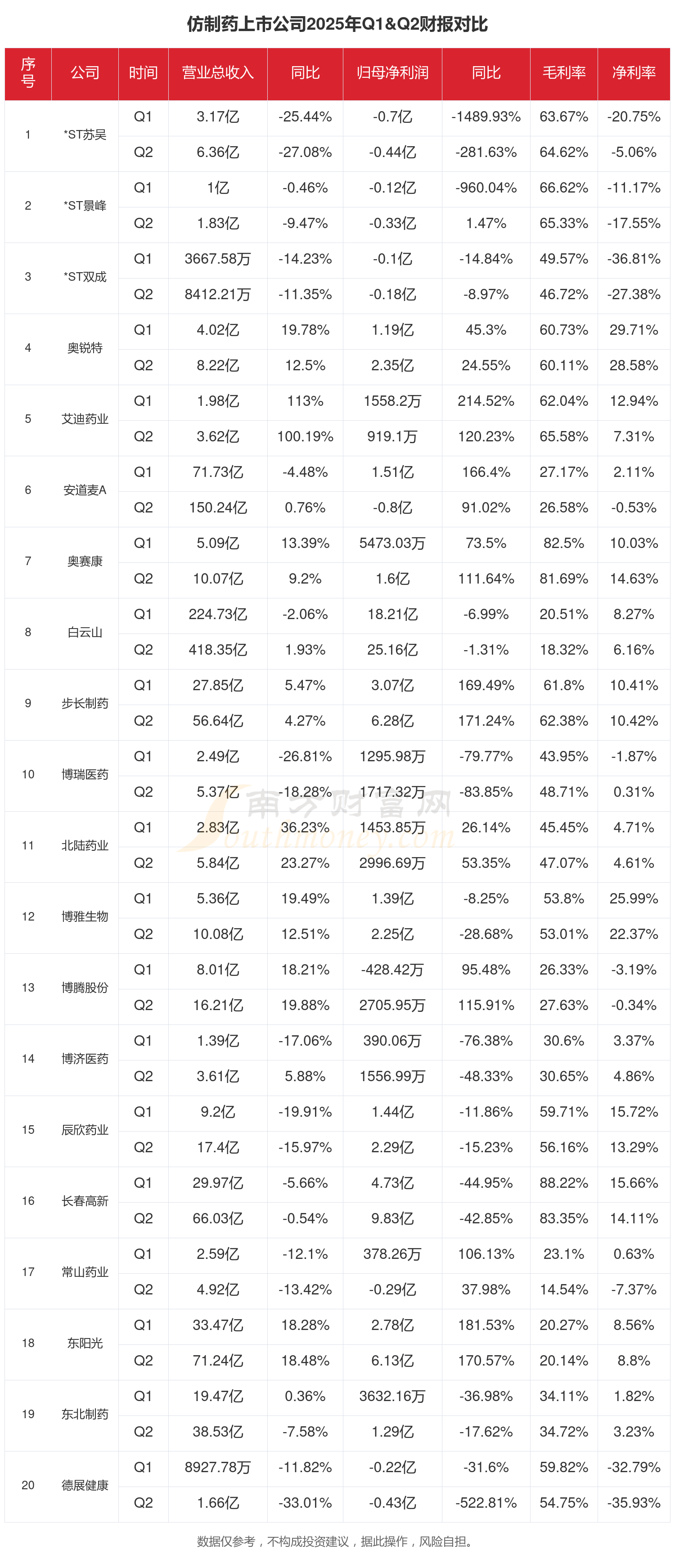Click the 步长制药 company name

[85, 704]
